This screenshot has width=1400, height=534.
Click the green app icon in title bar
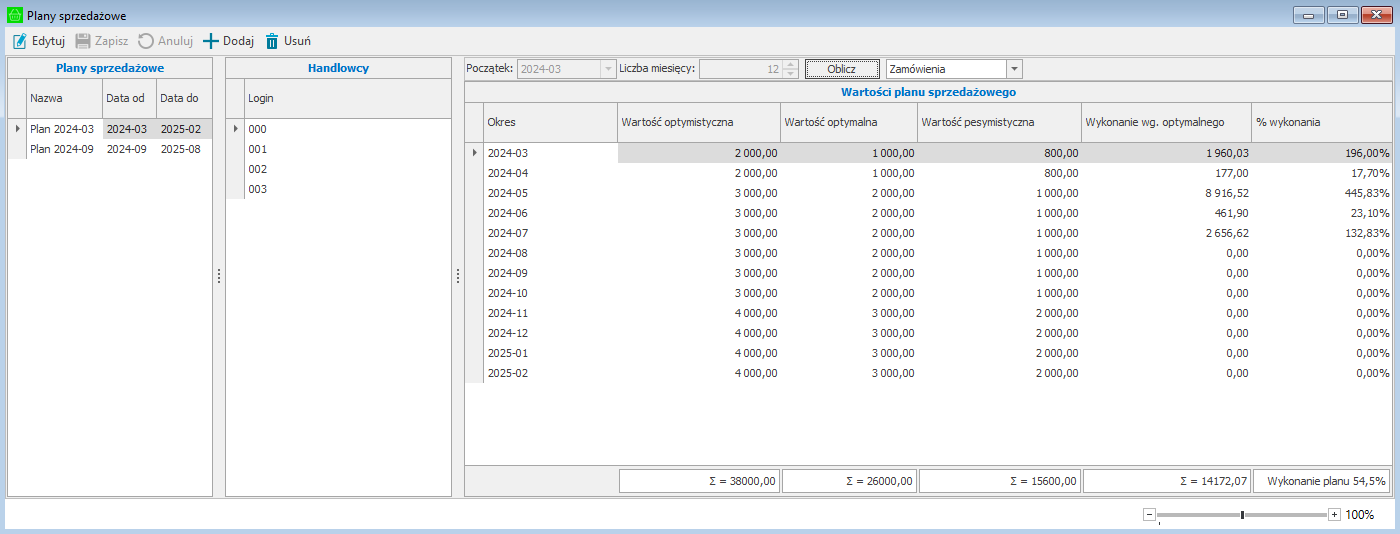(x=14, y=15)
